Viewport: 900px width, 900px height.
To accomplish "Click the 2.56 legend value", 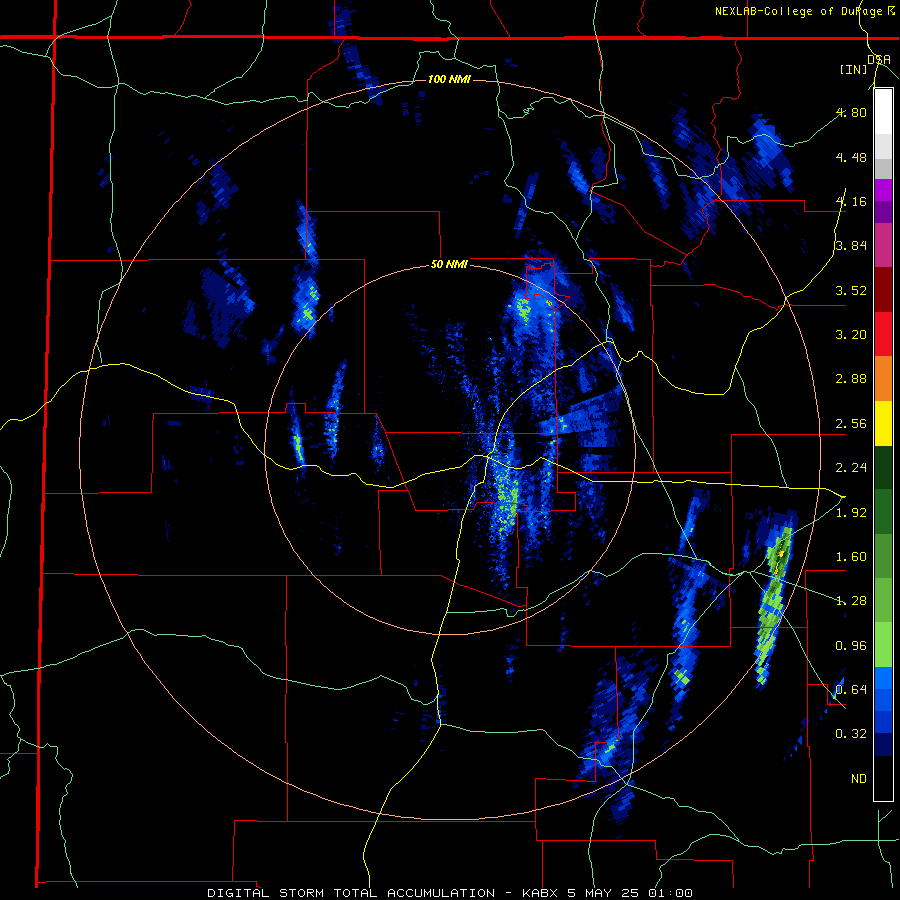I will click(x=851, y=424).
